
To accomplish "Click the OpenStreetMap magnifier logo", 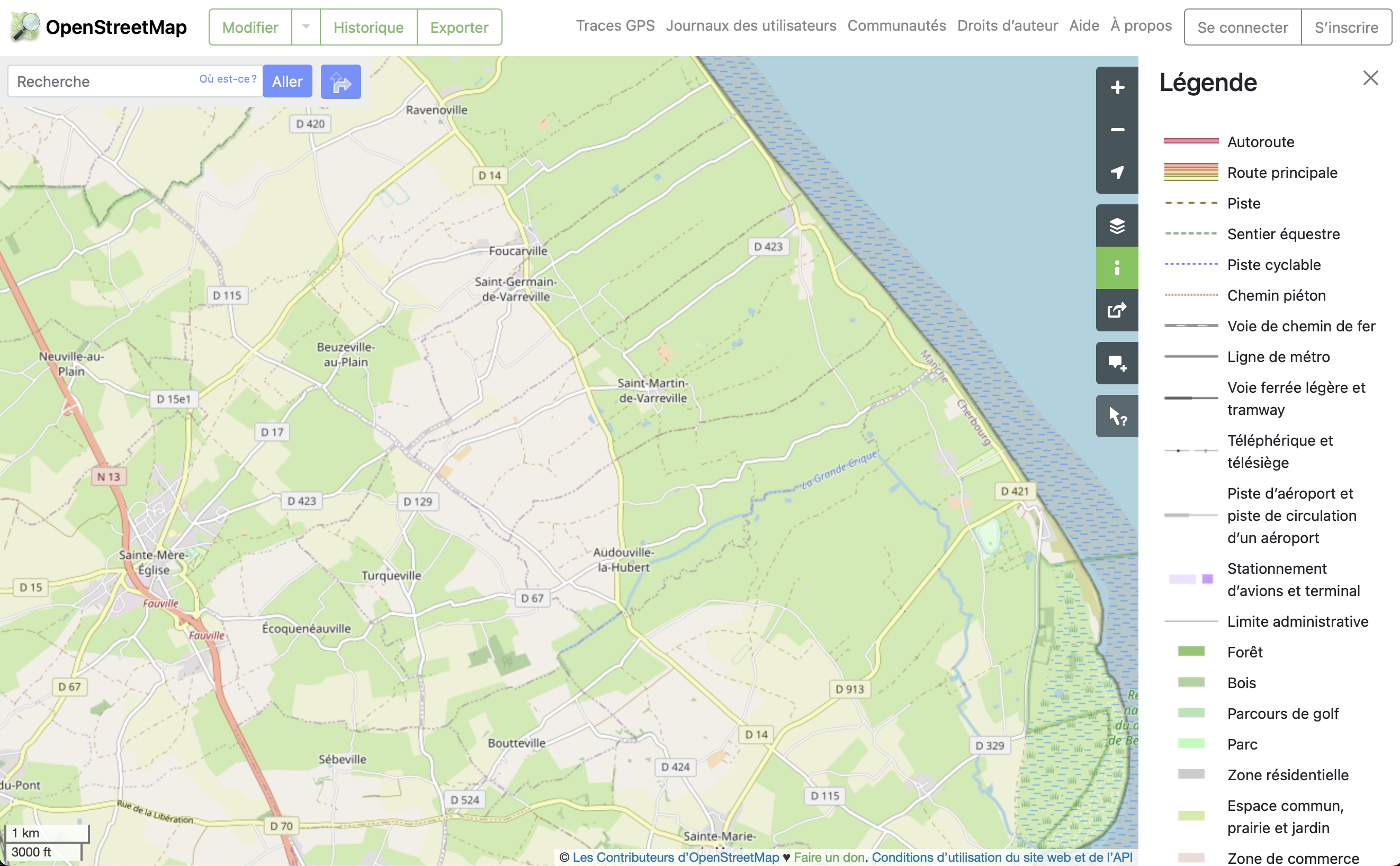I will pyautogui.click(x=25, y=27).
